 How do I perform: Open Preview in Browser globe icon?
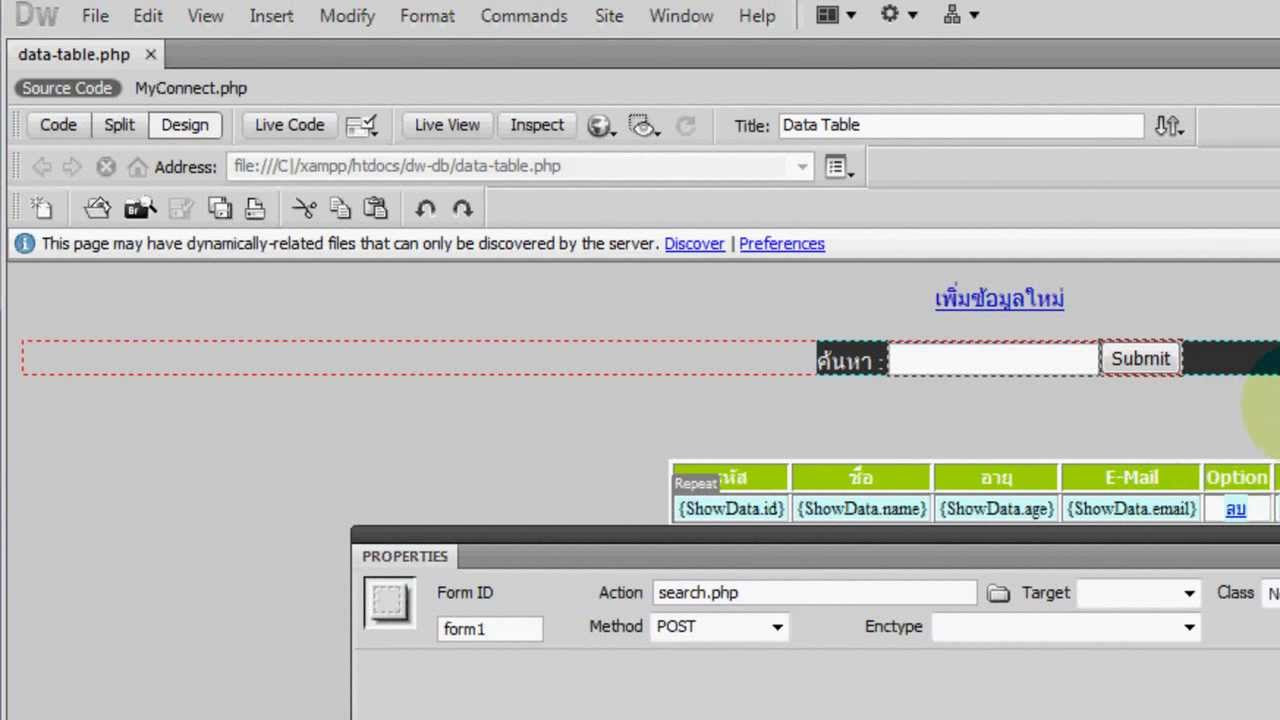point(600,125)
